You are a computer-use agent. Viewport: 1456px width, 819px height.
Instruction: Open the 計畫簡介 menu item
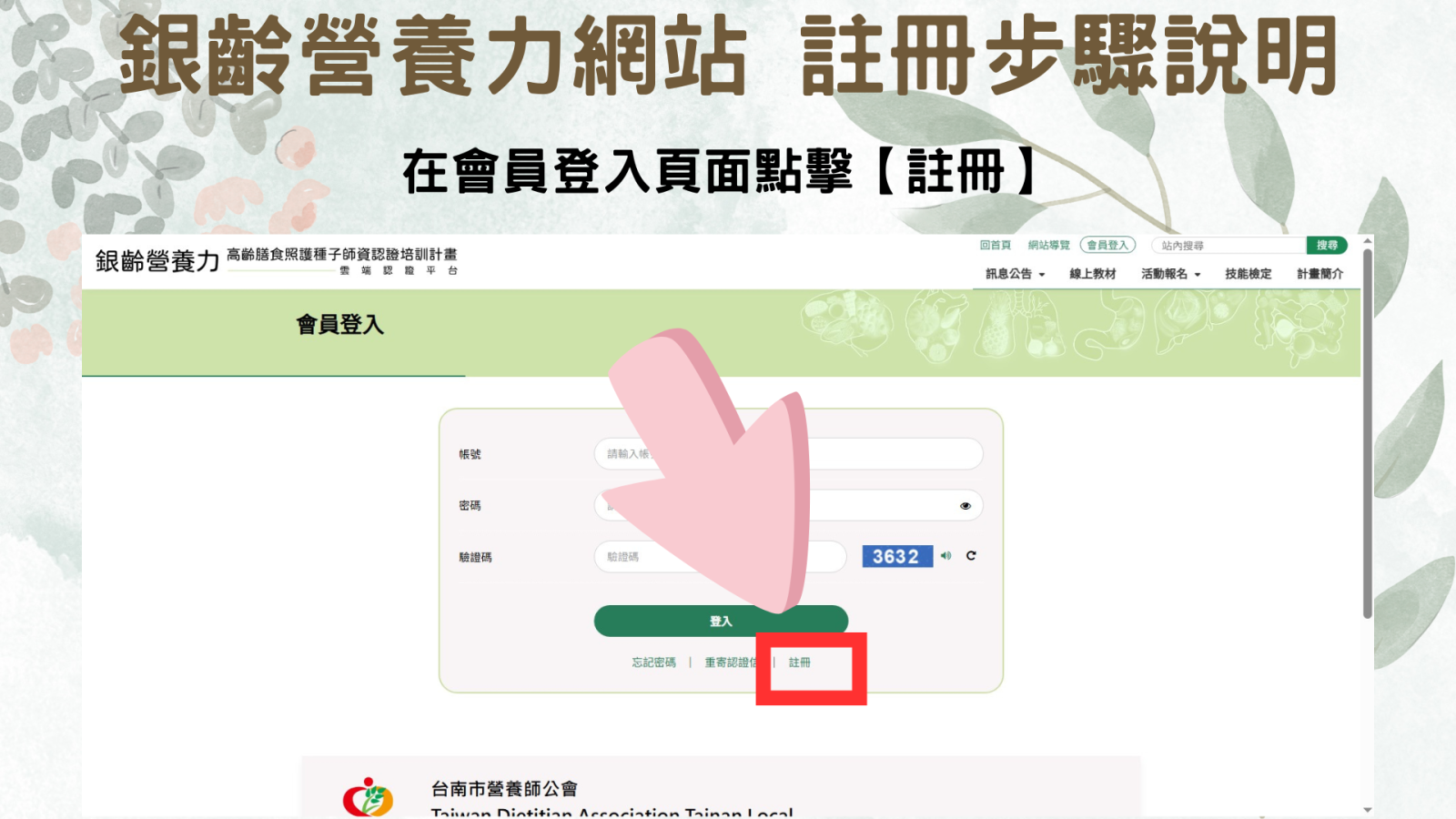click(x=1320, y=274)
